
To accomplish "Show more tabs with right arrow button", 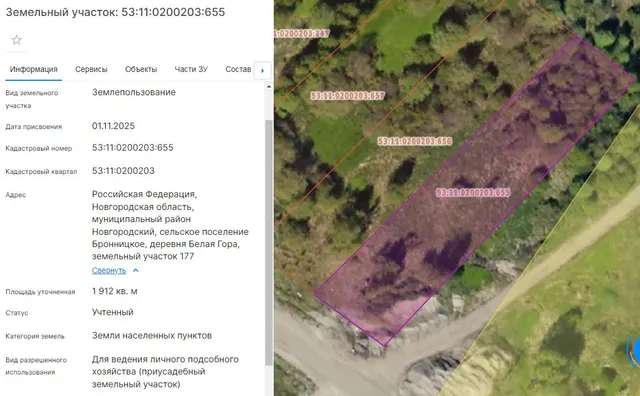I will 262,71.
